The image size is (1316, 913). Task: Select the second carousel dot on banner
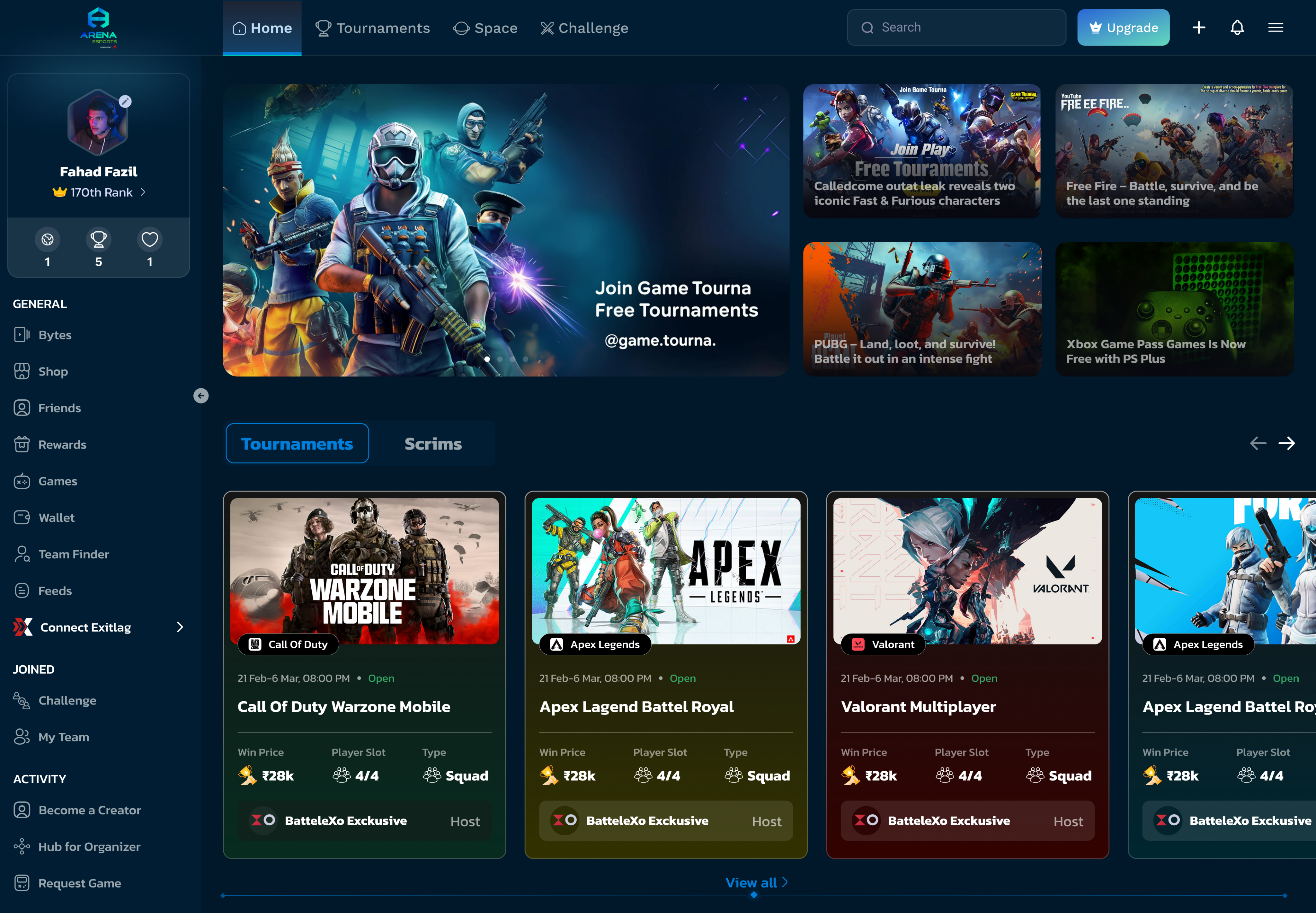(x=500, y=359)
